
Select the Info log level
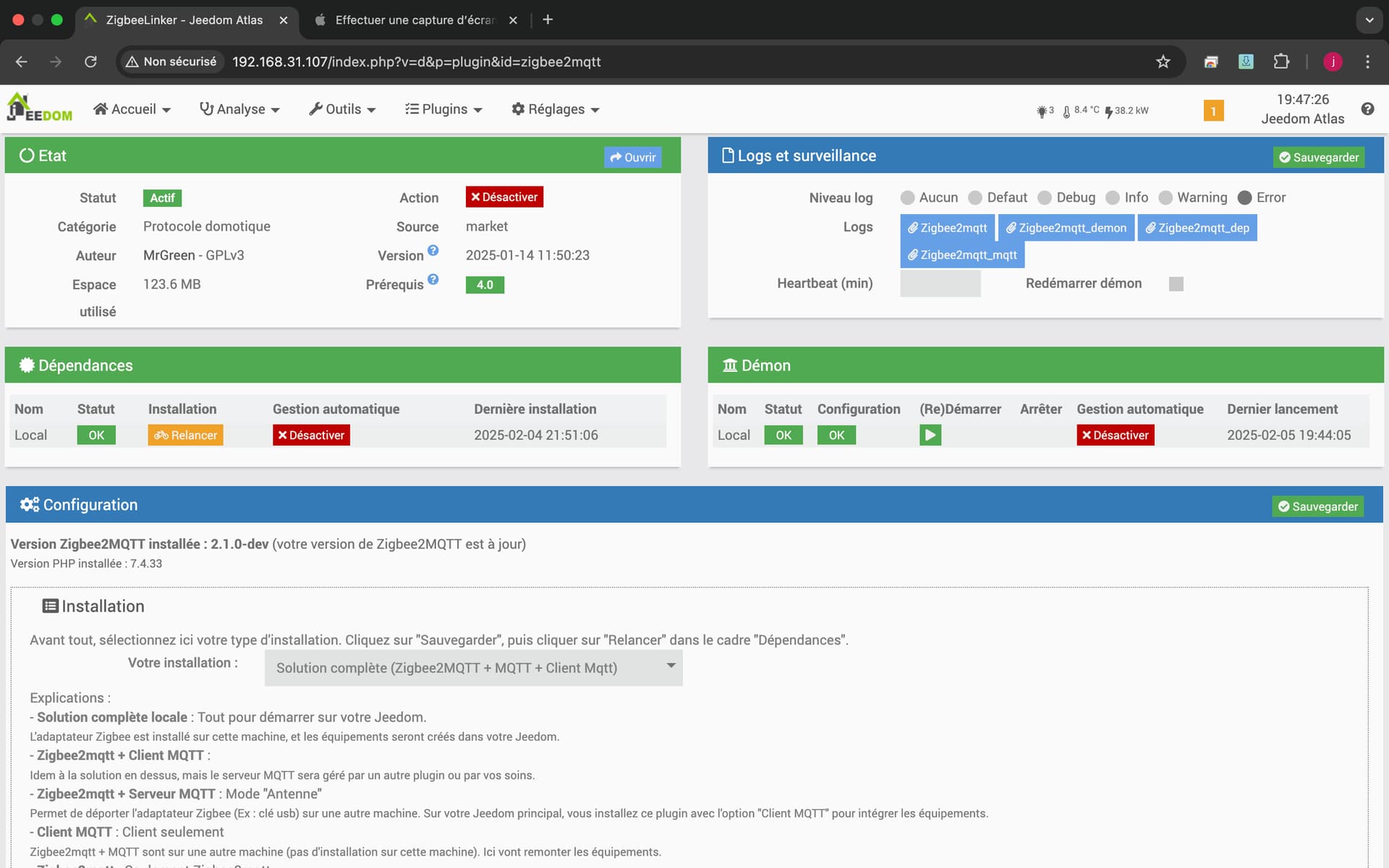(1113, 197)
